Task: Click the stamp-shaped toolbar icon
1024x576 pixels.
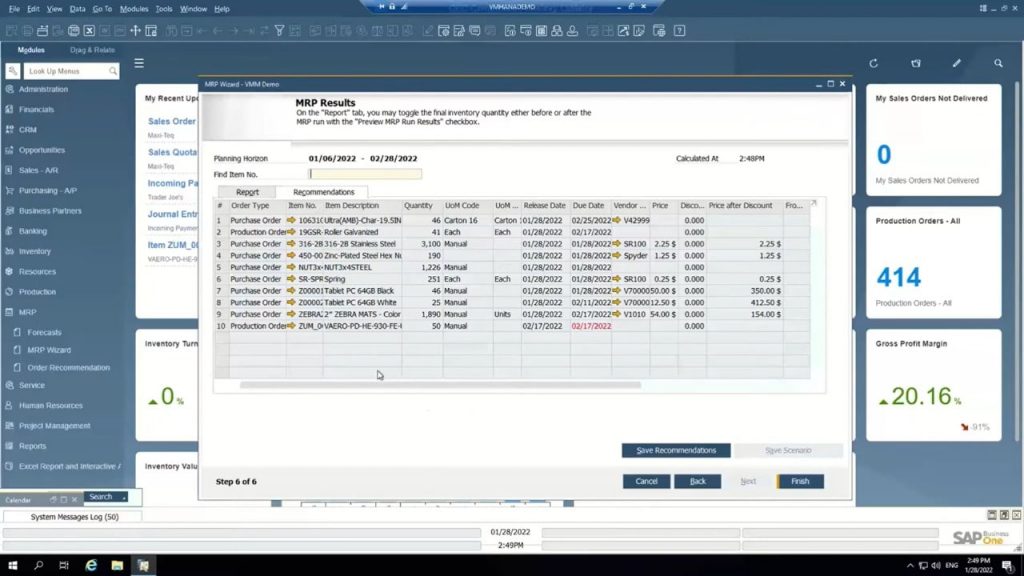Action: pyautogui.click(x=573, y=31)
